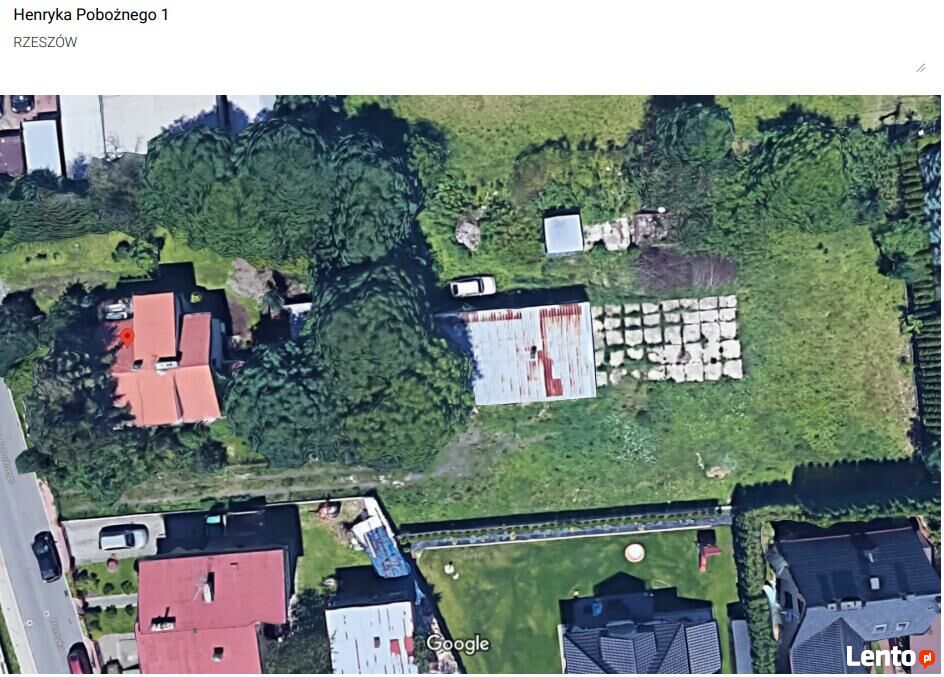This screenshot has height=677, width=944.
Task: Click the dark purple garden patch
Action: [686, 269]
